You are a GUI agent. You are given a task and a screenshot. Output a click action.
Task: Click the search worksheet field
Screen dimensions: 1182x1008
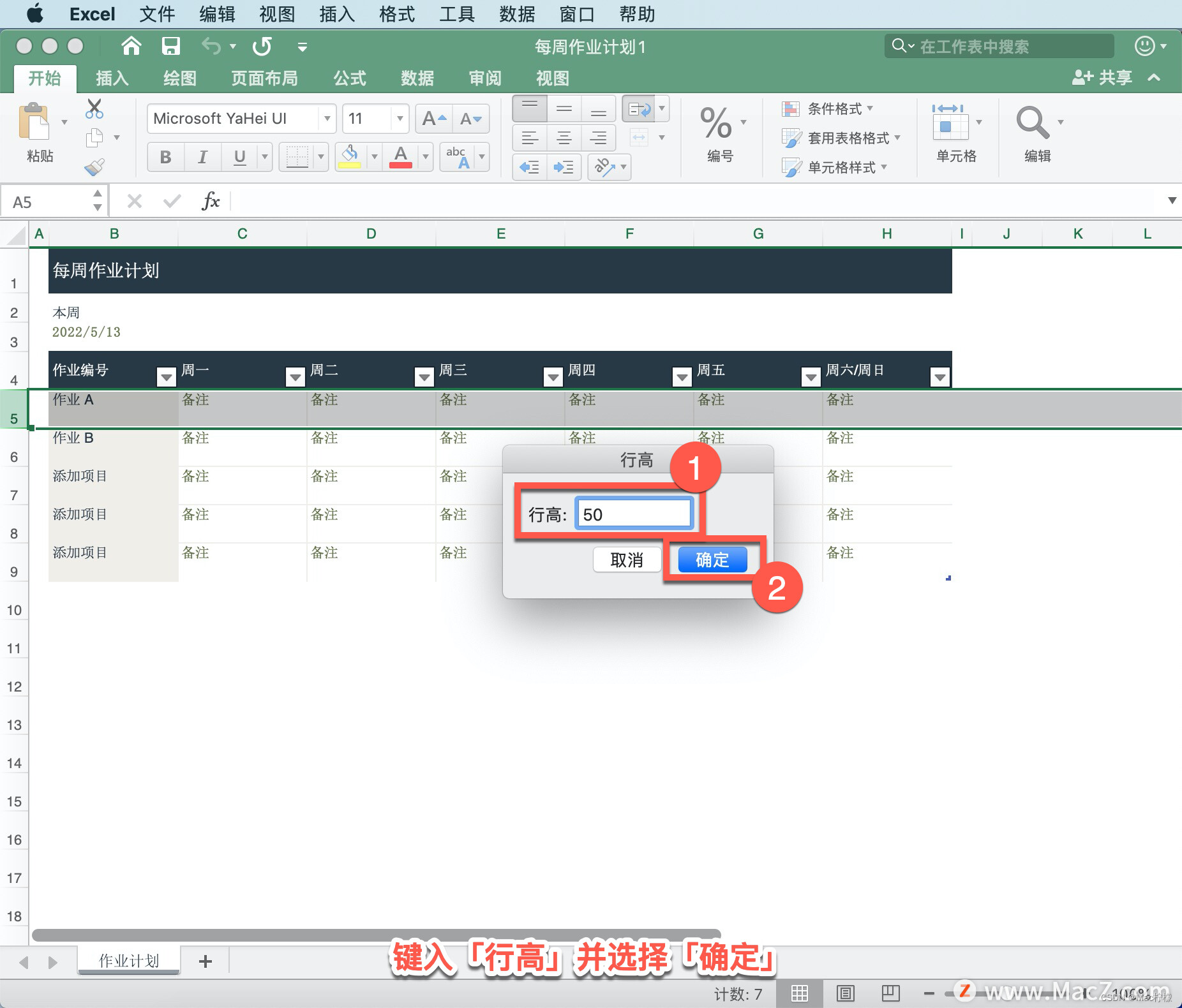pyautogui.click(x=999, y=46)
